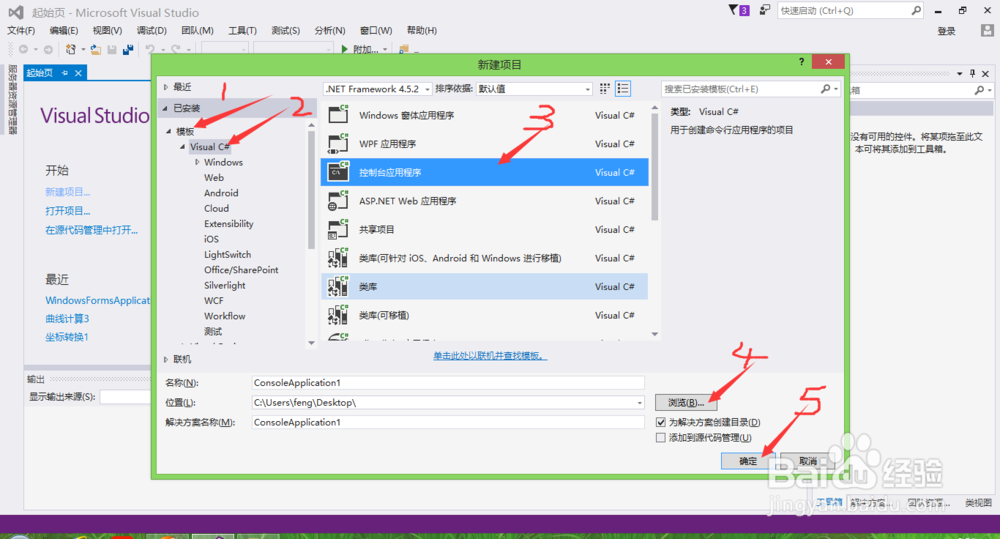Open the 位置 path dropdown arrow
Viewport: 1000px width, 539px height.
[639, 402]
